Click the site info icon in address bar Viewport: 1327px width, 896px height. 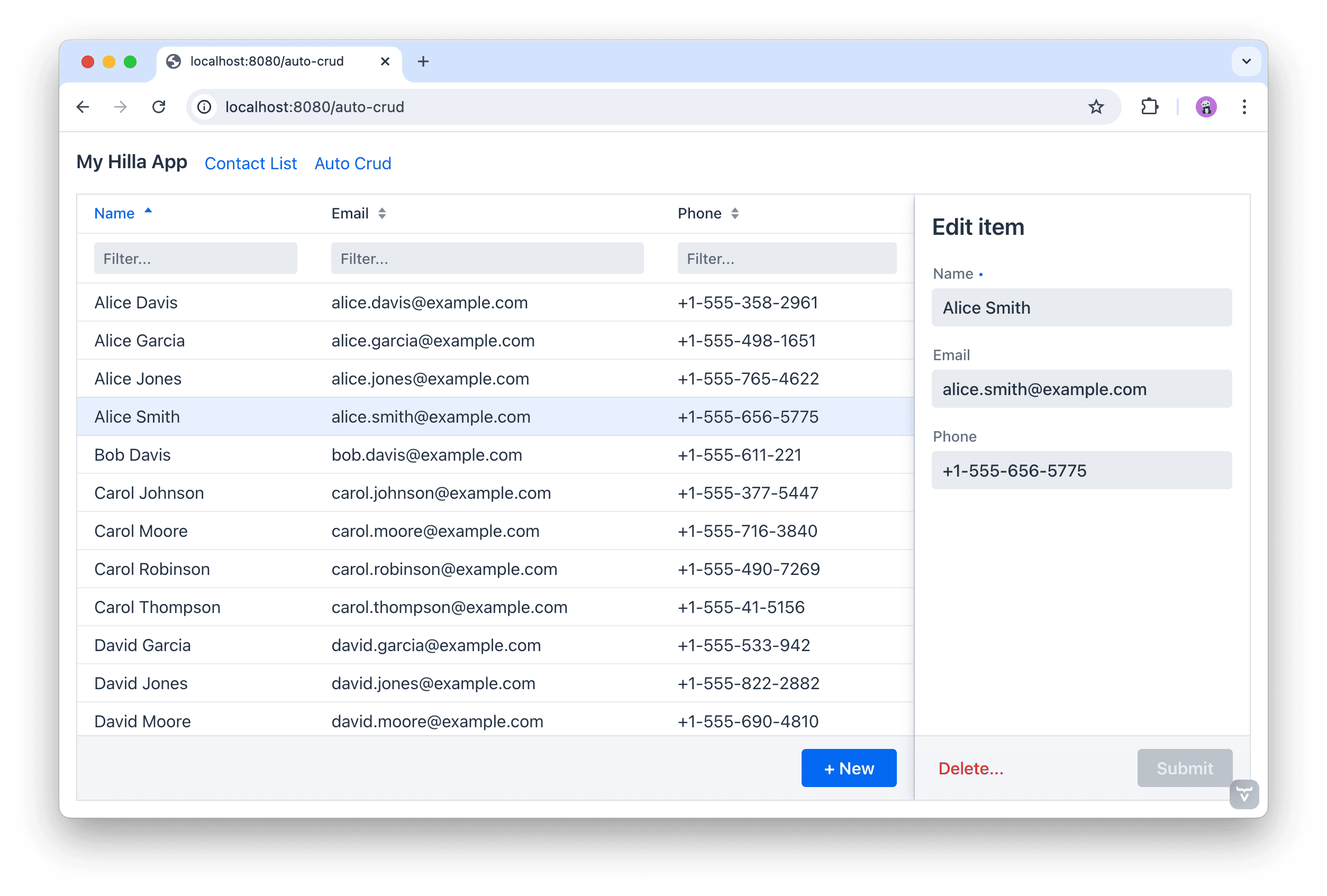click(x=204, y=107)
